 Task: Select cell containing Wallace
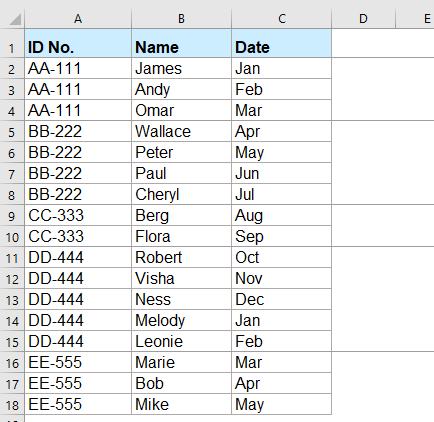point(181,131)
